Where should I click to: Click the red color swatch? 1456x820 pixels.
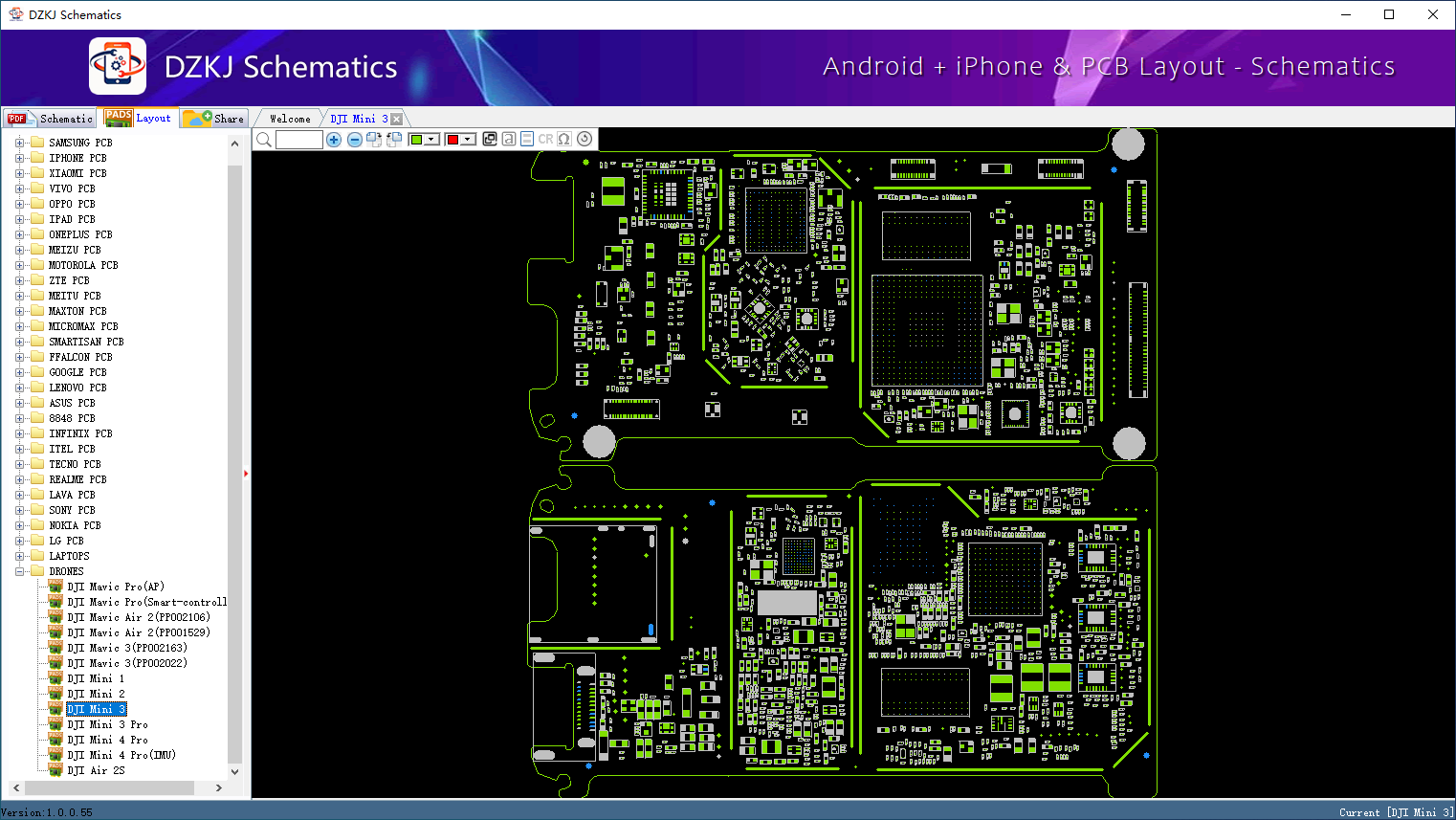tap(453, 140)
